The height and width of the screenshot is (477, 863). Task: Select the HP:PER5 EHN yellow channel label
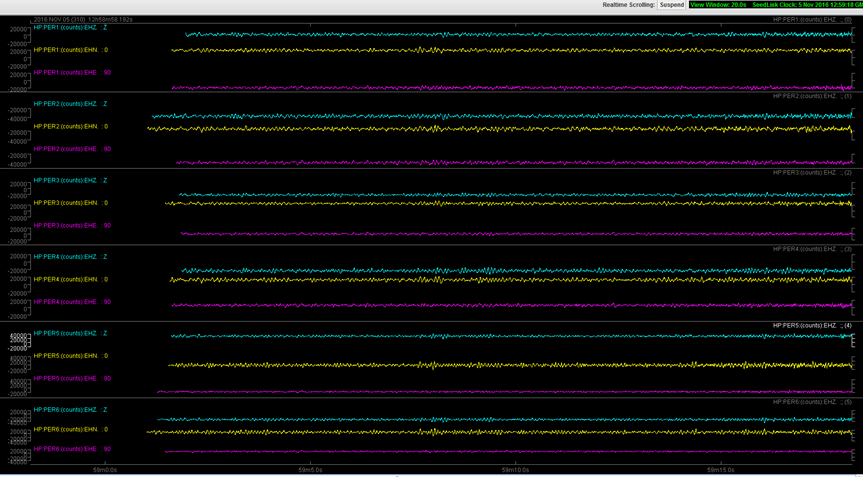70,356
